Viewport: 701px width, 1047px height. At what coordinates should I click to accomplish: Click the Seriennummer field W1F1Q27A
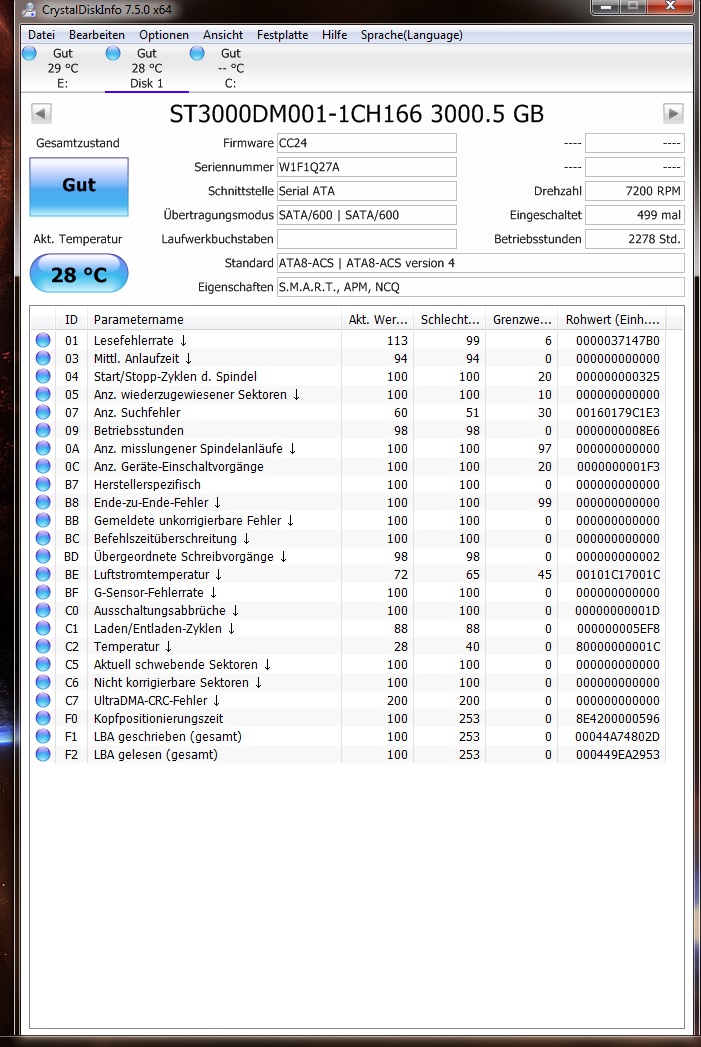[367, 167]
